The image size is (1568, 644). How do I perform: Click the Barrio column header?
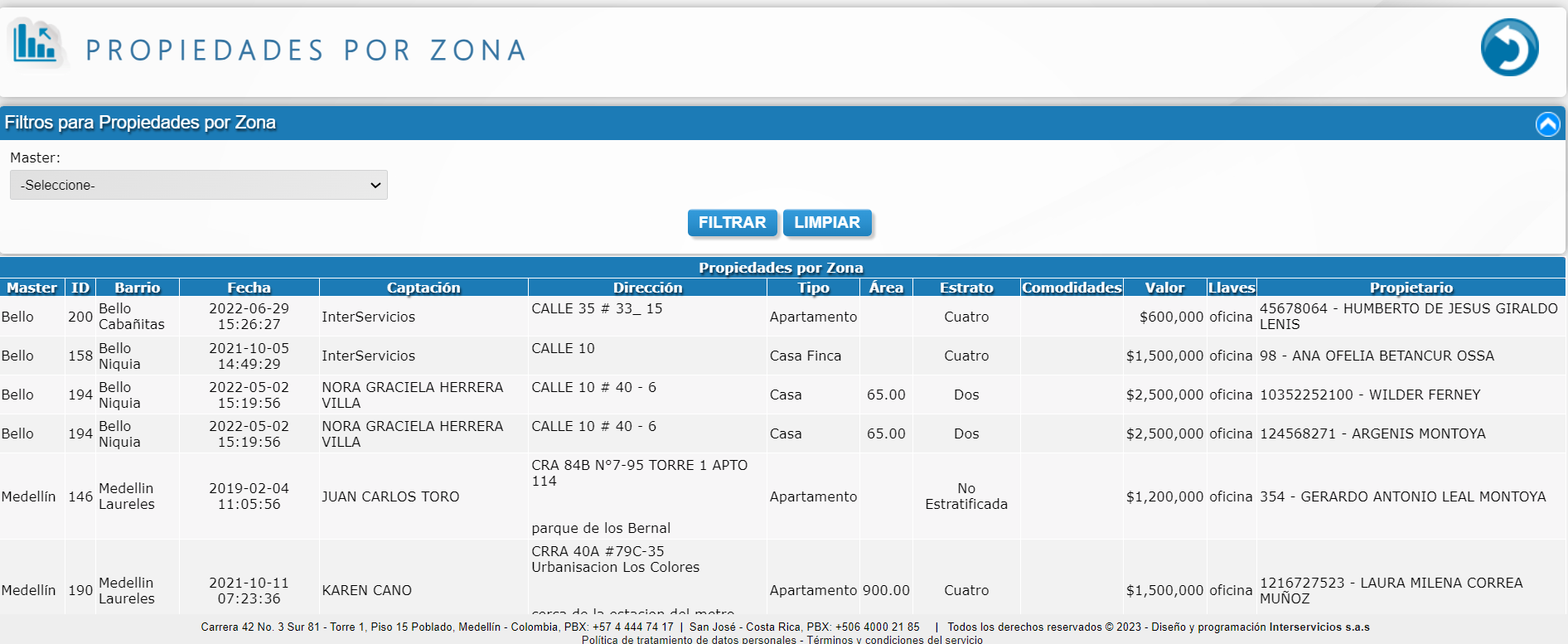[138, 288]
